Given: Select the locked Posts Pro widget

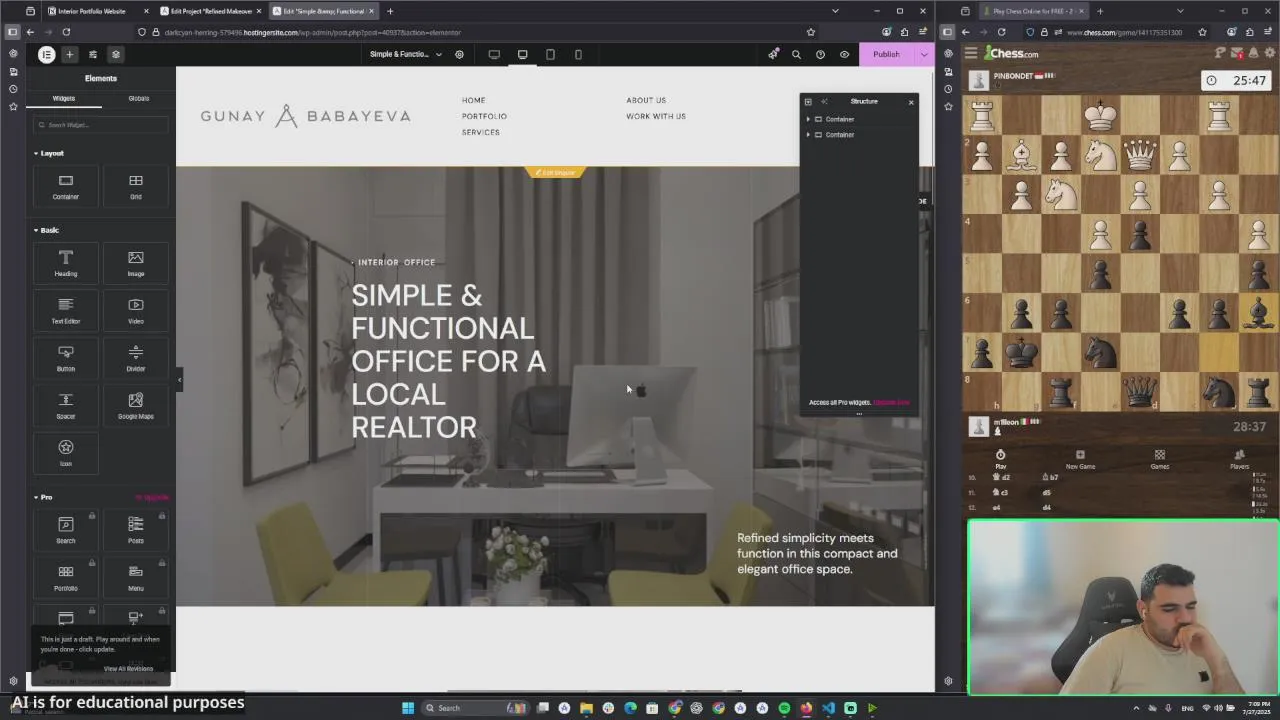Looking at the screenshot, I should [136, 530].
